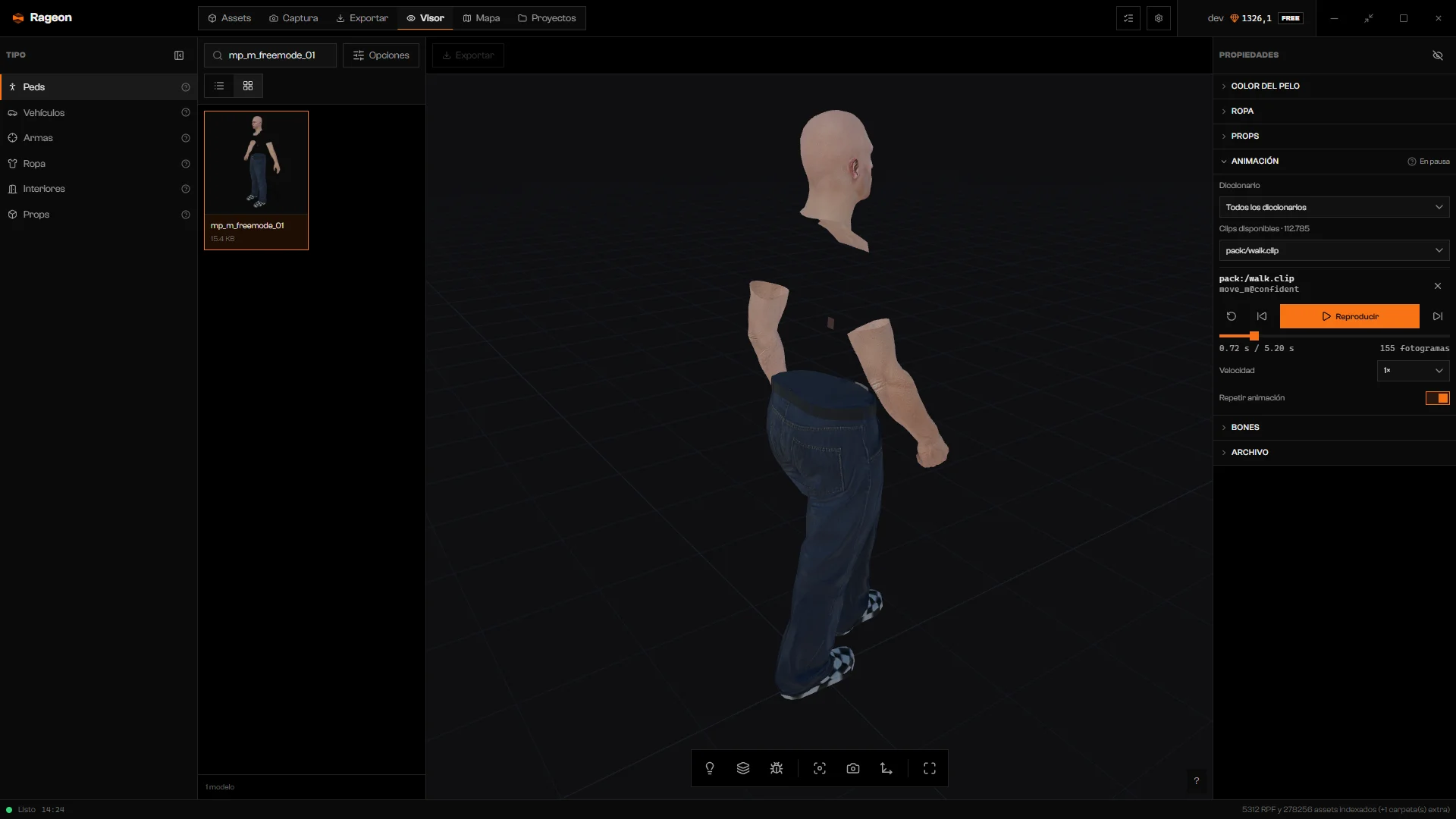Toggle Repetir animación switch
This screenshot has height=819, width=1456.
(1438, 398)
